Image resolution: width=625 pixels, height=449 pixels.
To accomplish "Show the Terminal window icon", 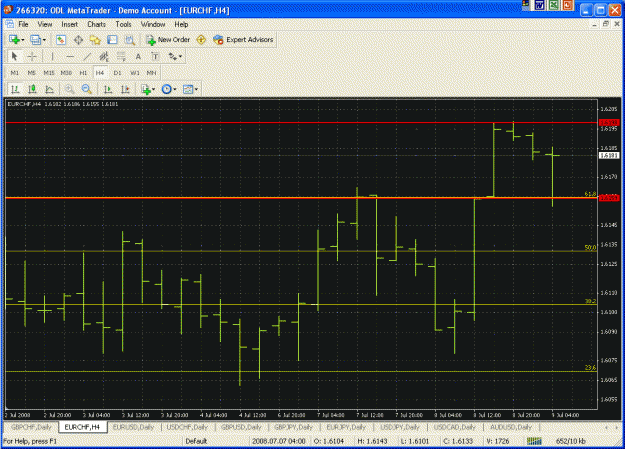I will click(x=112, y=40).
